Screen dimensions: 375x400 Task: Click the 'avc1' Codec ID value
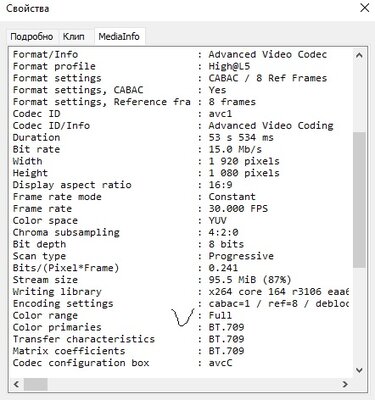pos(220,114)
